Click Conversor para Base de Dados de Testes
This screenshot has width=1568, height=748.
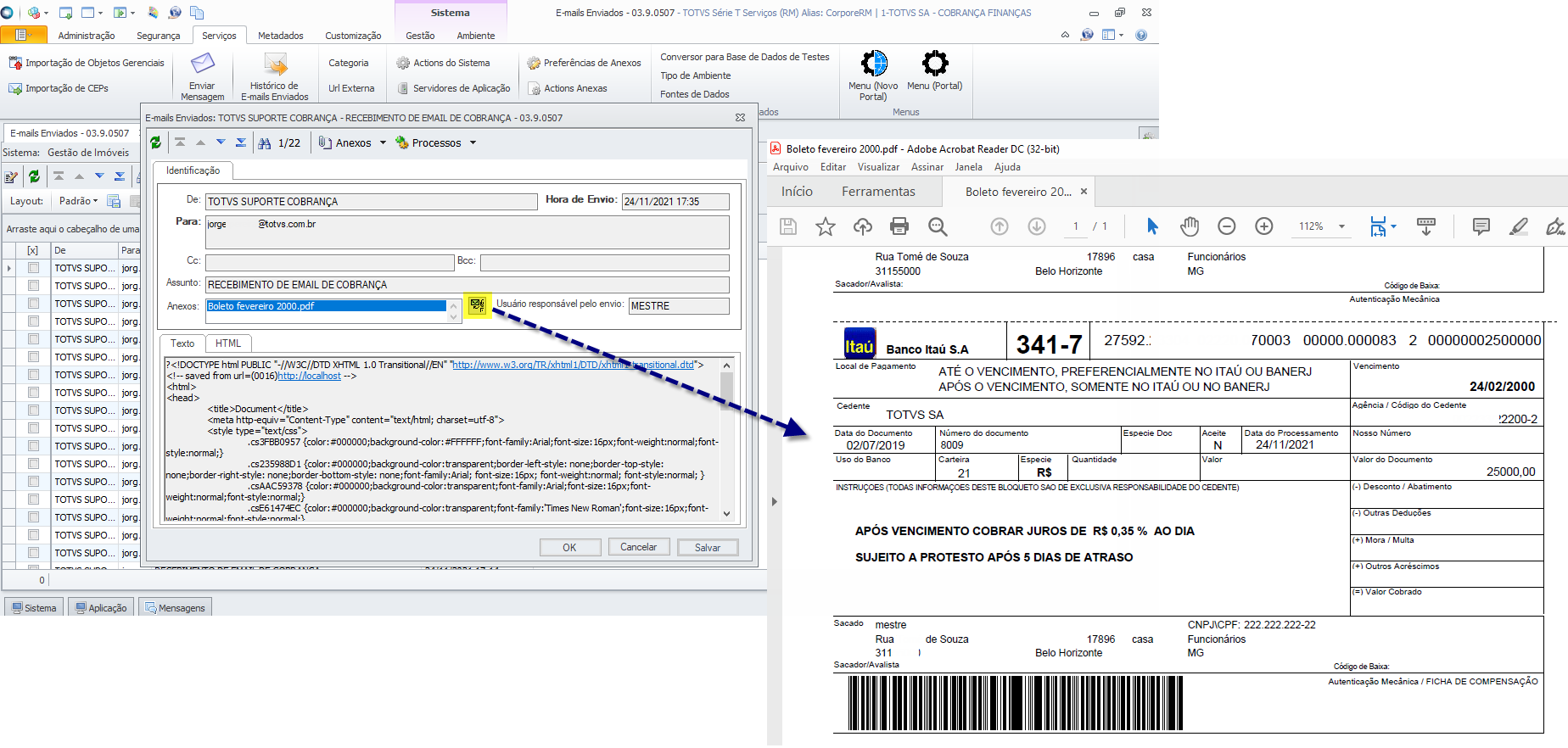coord(745,57)
